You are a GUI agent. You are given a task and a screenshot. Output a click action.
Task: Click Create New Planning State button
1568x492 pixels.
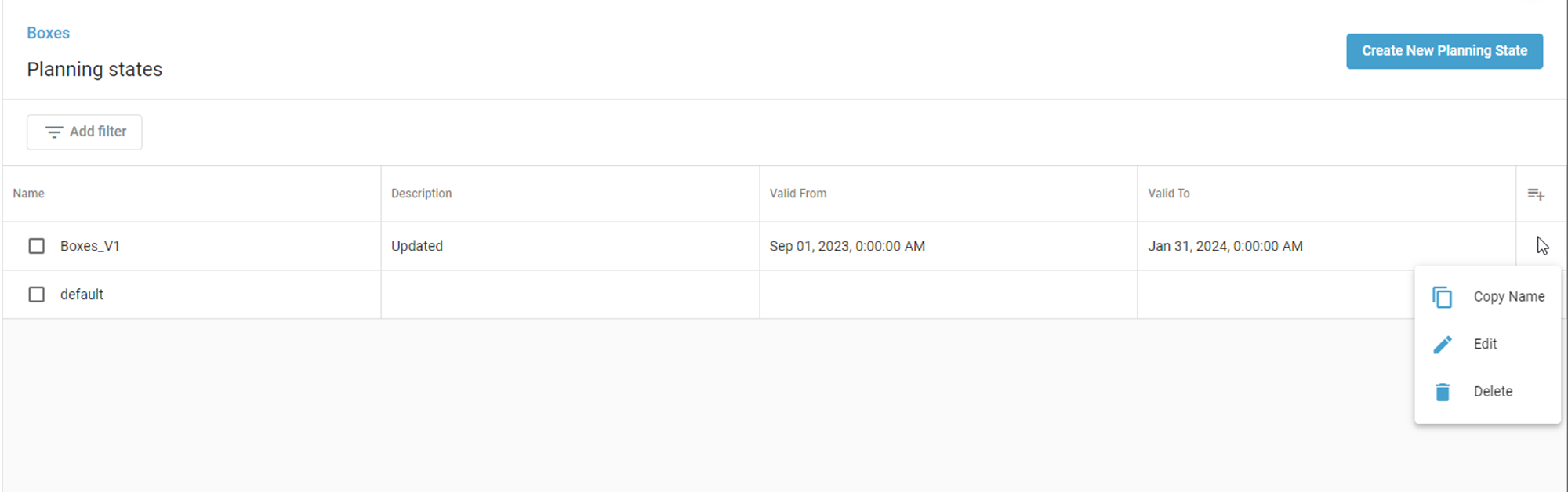[1444, 51]
